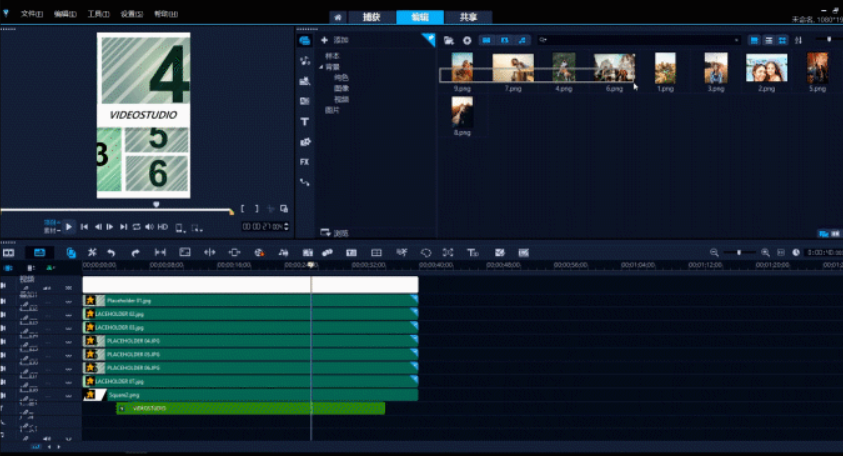Click the zoom-out magnifier on timeline
Image resolution: width=843 pixels, height=456 pixels.
click(714, 253)
